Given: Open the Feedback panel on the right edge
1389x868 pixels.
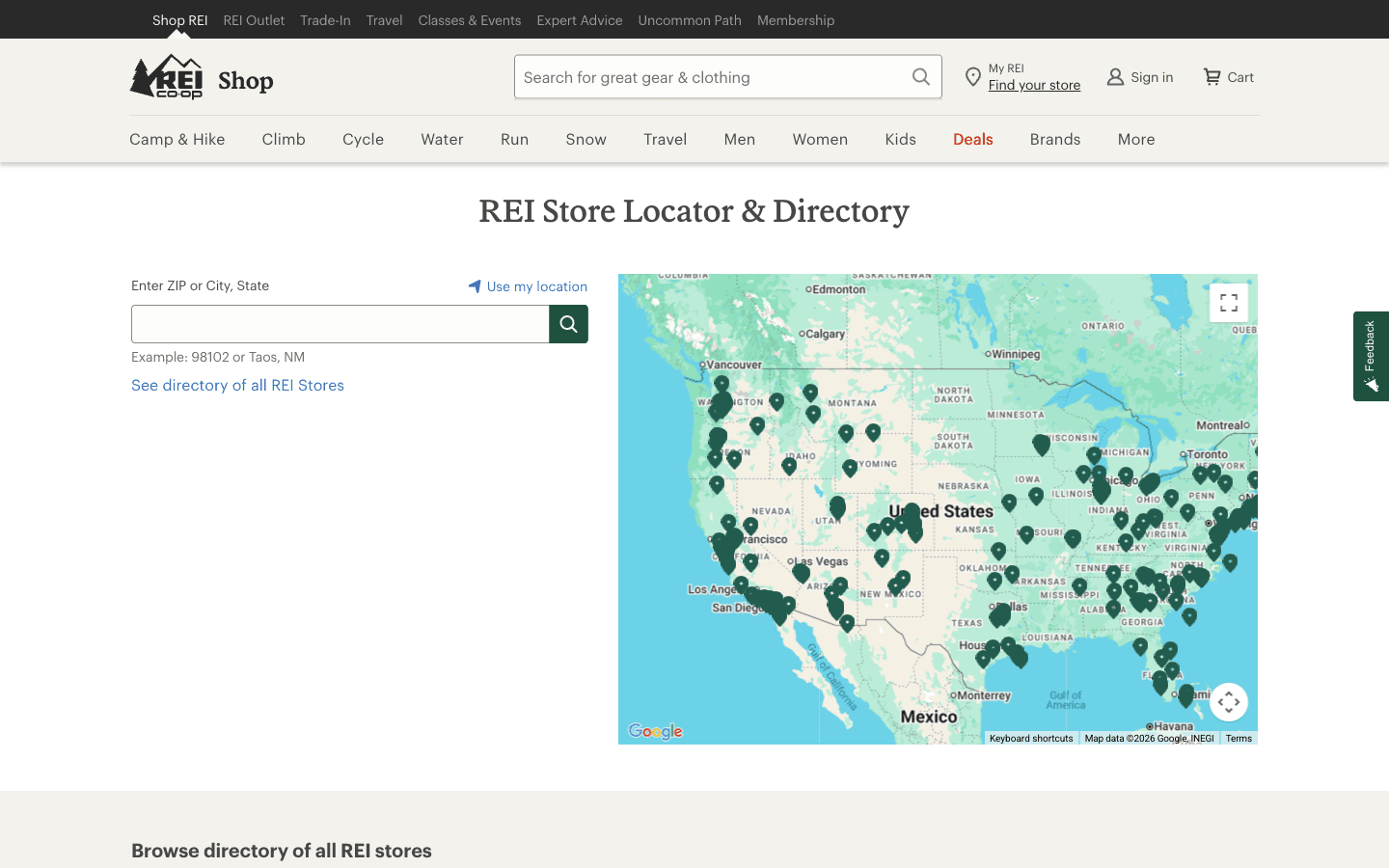Looking at the screenshot, I should click(x=1371, y=357).
